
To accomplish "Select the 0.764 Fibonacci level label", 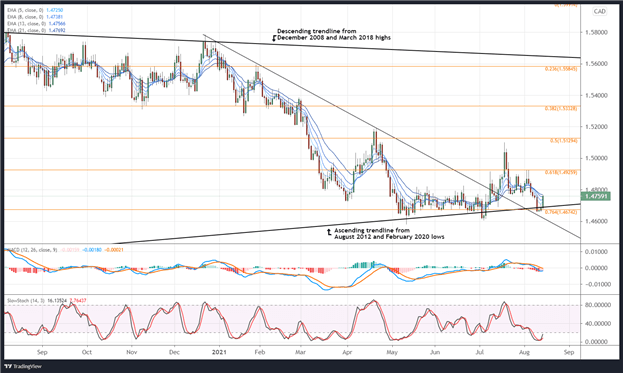I will point(561,212).
